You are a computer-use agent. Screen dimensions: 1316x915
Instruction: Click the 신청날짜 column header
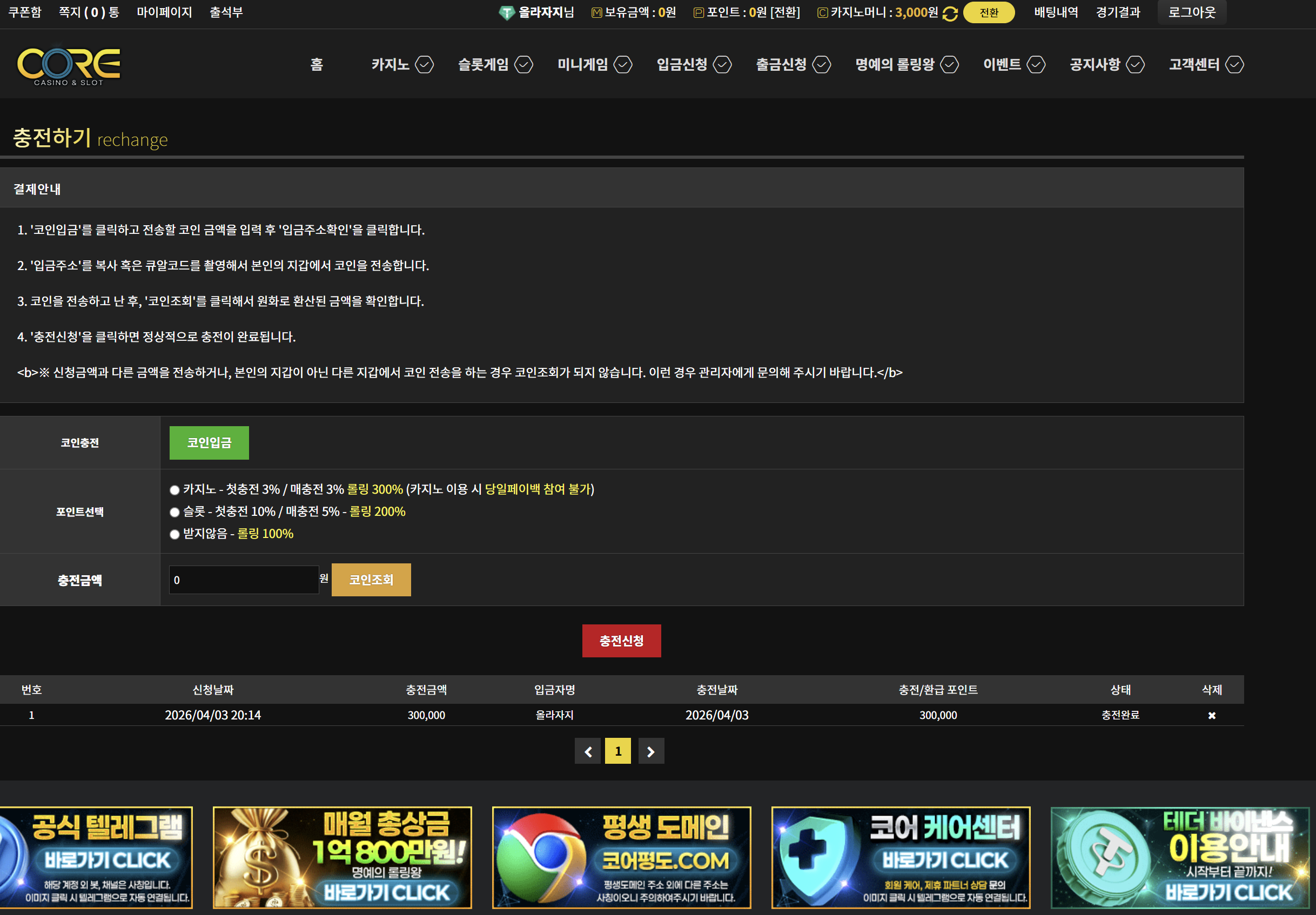pyautogui.click(x=213, y=690)
